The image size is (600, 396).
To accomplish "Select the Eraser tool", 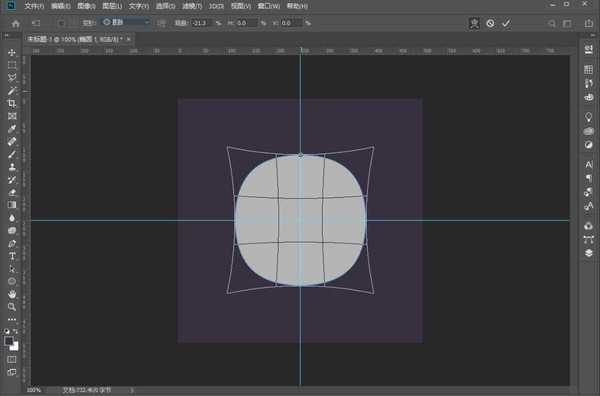I will [12, 192].
